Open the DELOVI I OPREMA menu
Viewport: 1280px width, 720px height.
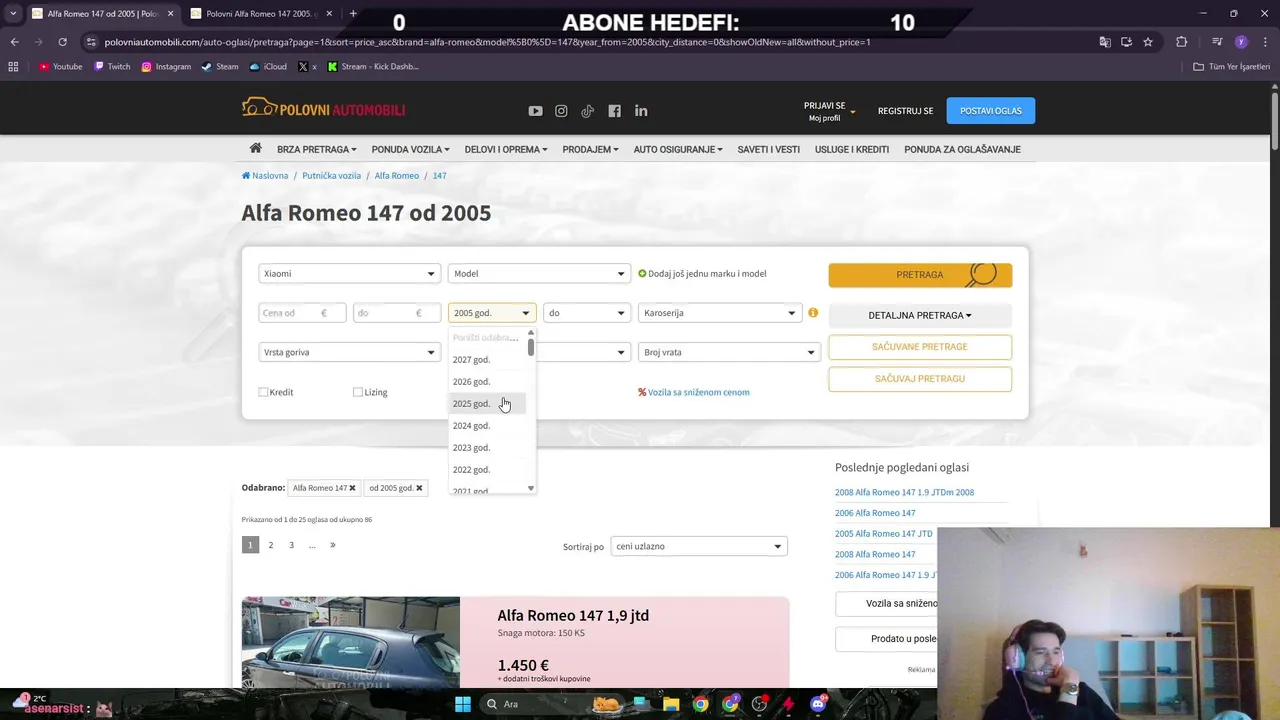coord(506,149)
